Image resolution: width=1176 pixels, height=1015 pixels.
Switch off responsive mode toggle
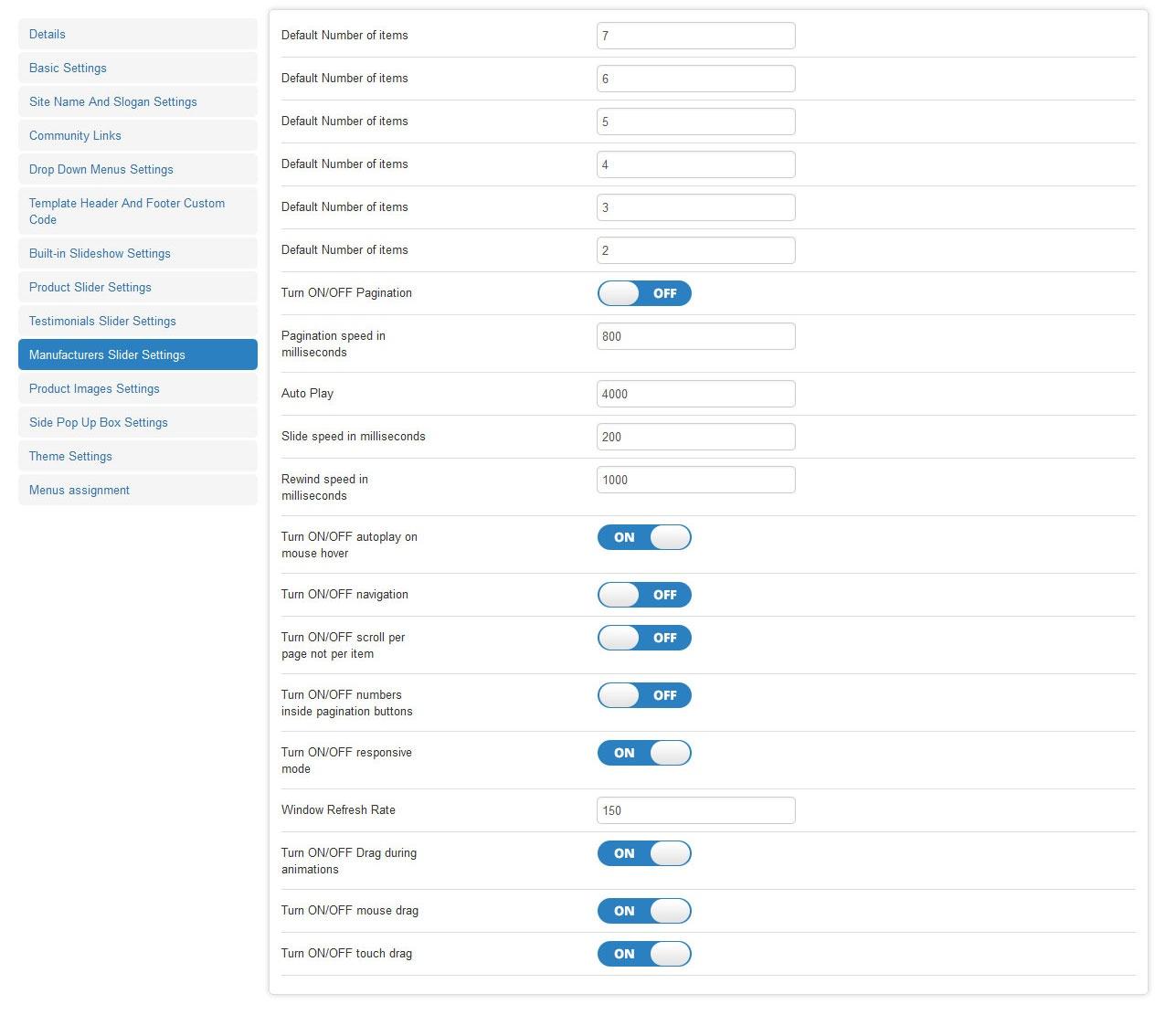(644, 753)
